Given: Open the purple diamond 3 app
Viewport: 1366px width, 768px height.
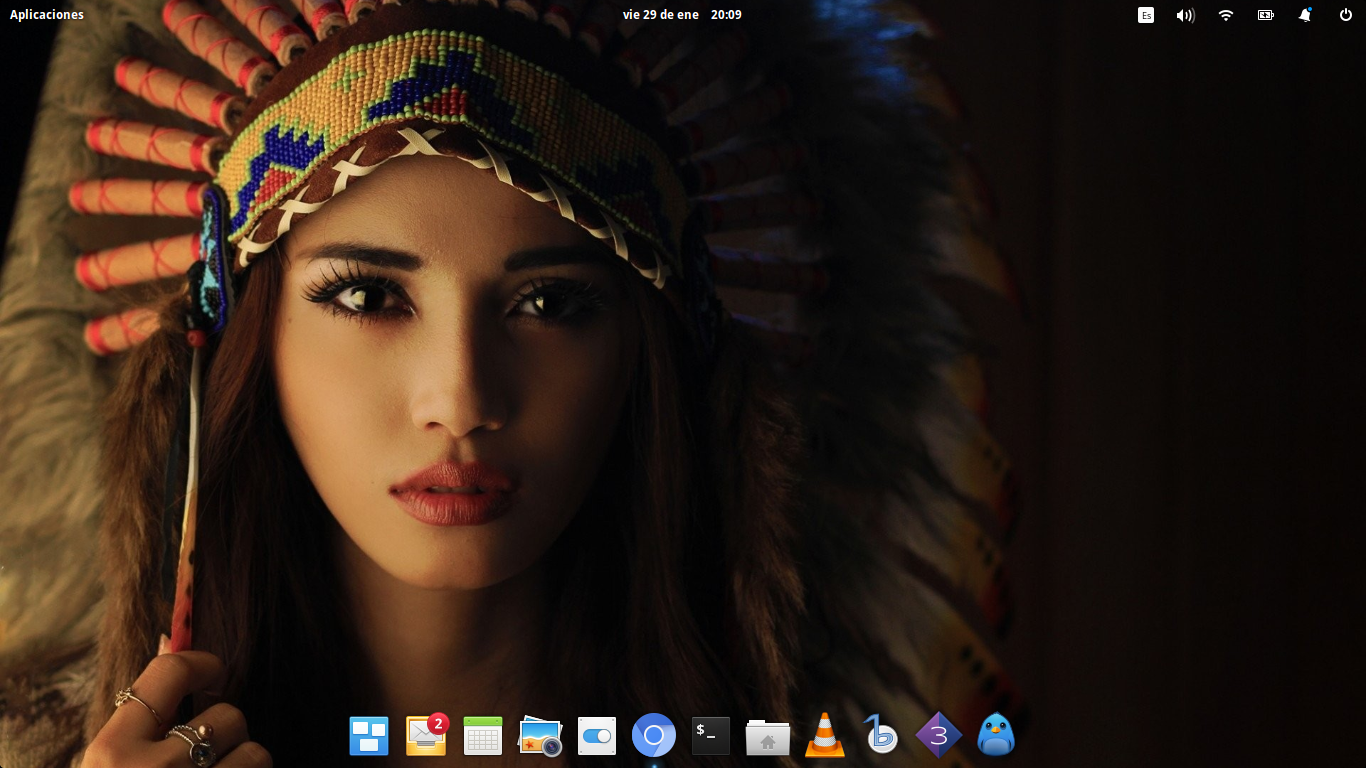Looking at the screenshot, I should point(939,735).
